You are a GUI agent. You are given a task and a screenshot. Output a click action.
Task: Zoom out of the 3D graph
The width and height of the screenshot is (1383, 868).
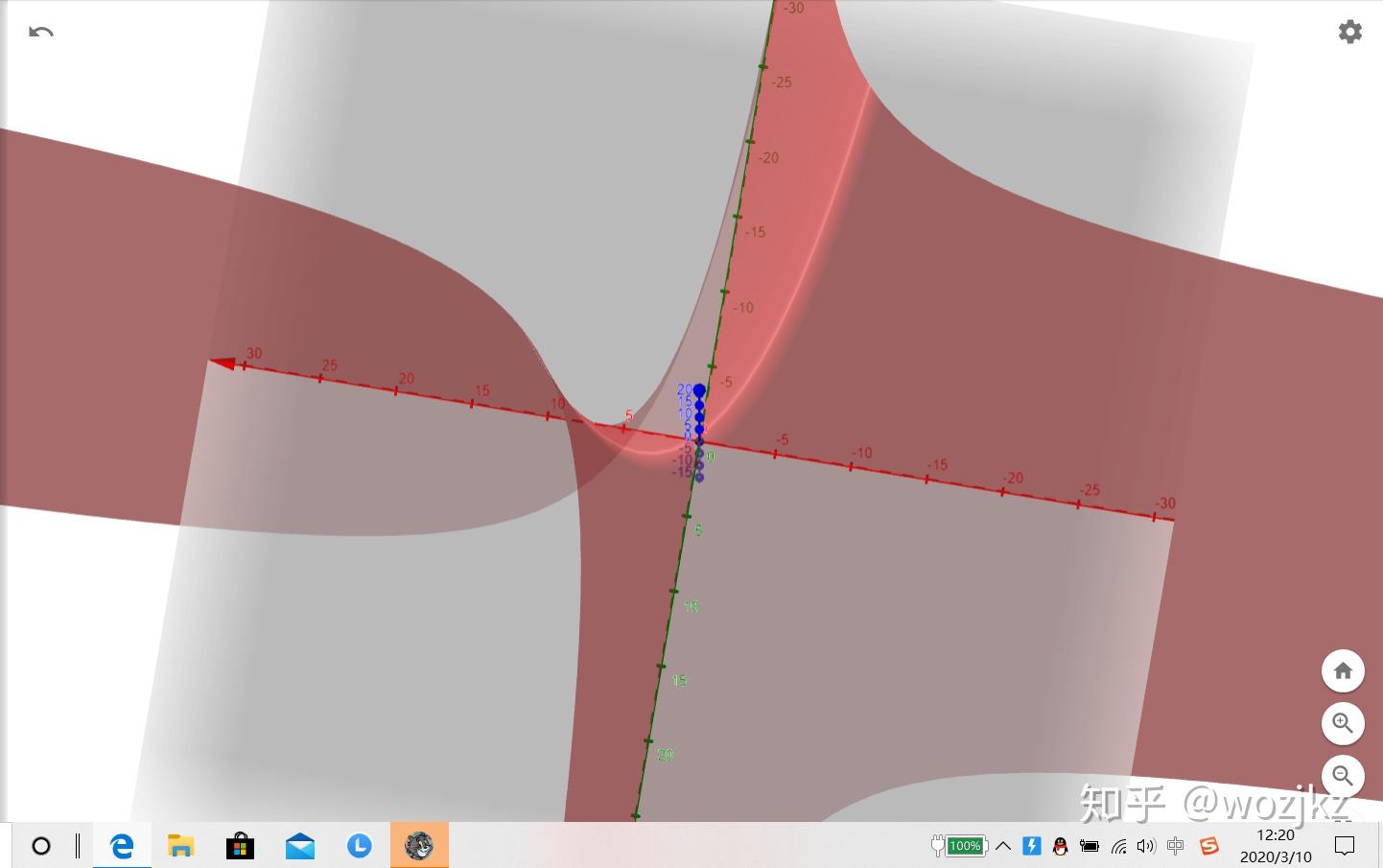coord(1343,776)
